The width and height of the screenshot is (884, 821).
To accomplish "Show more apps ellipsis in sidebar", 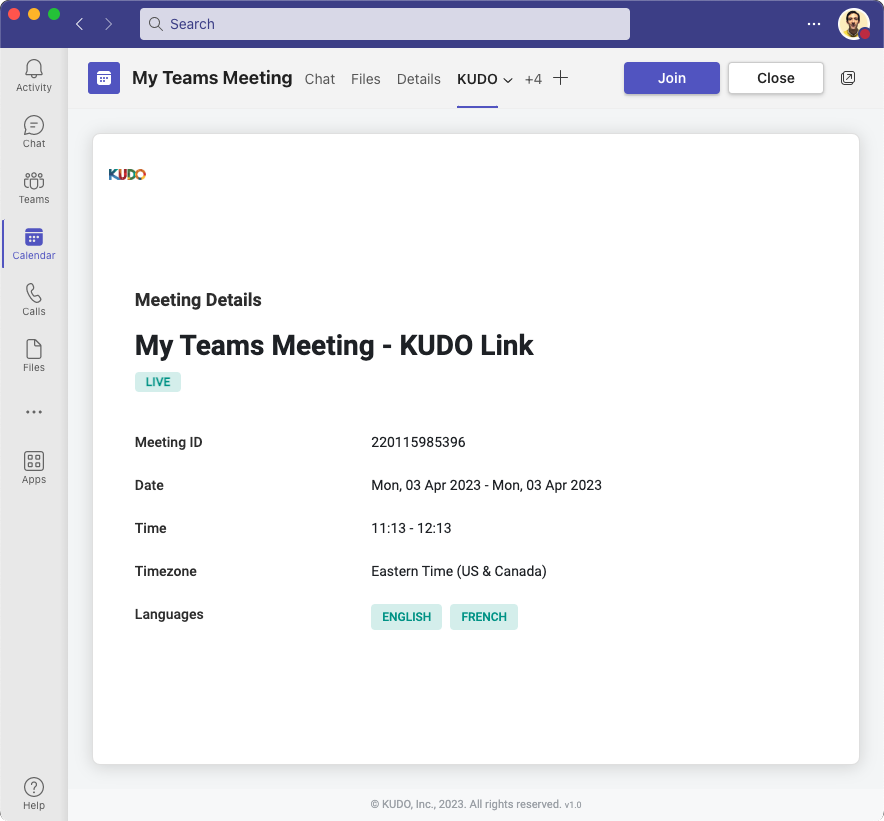I will pyautogui.click(x=34, y=412).
